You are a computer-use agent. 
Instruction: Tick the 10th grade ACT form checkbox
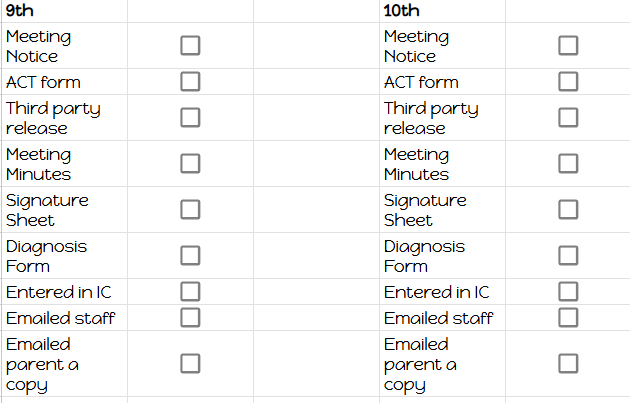point(568,81)
